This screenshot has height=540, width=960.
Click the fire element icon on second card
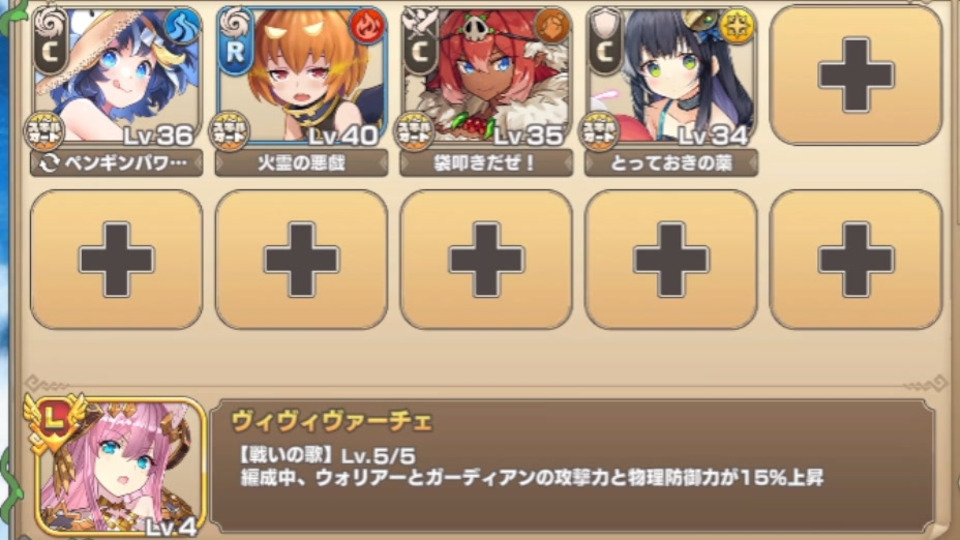click(367, 27)
